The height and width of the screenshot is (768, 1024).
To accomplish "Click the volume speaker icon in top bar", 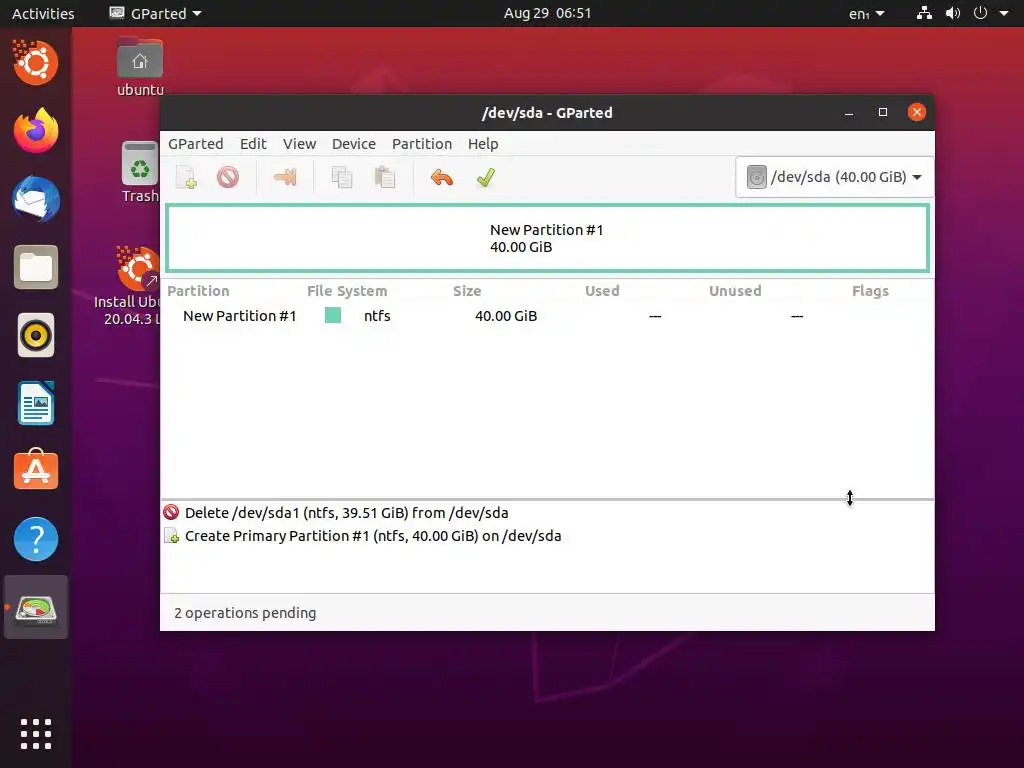I will click(953, 13).
